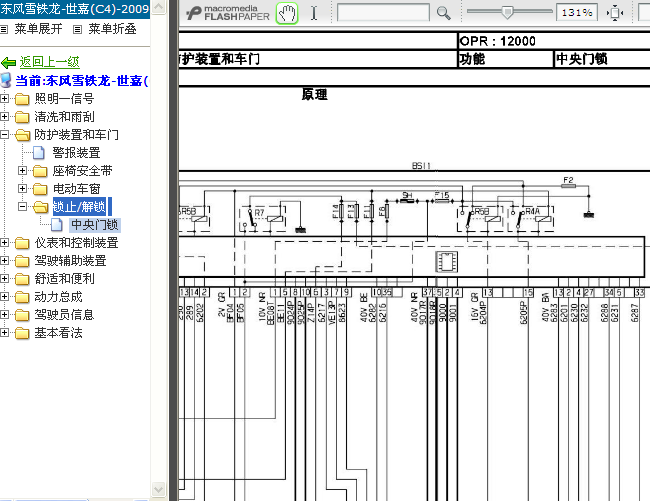The image size is (650, 501).
Task: Click the 131% zoom percentage field
Action: 577,13
